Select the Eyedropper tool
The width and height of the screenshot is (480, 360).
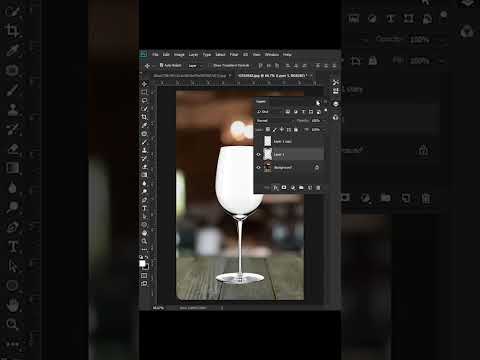[x=144, y=126]
